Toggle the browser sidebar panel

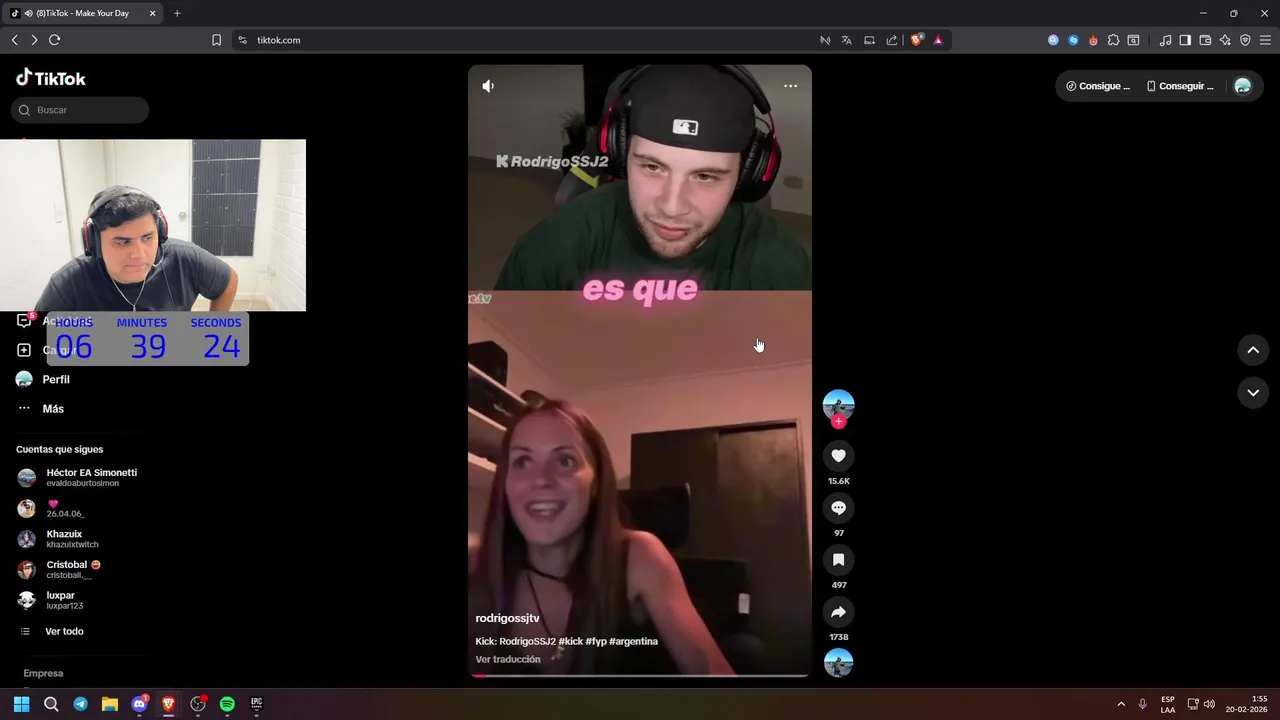[1185, 40]
